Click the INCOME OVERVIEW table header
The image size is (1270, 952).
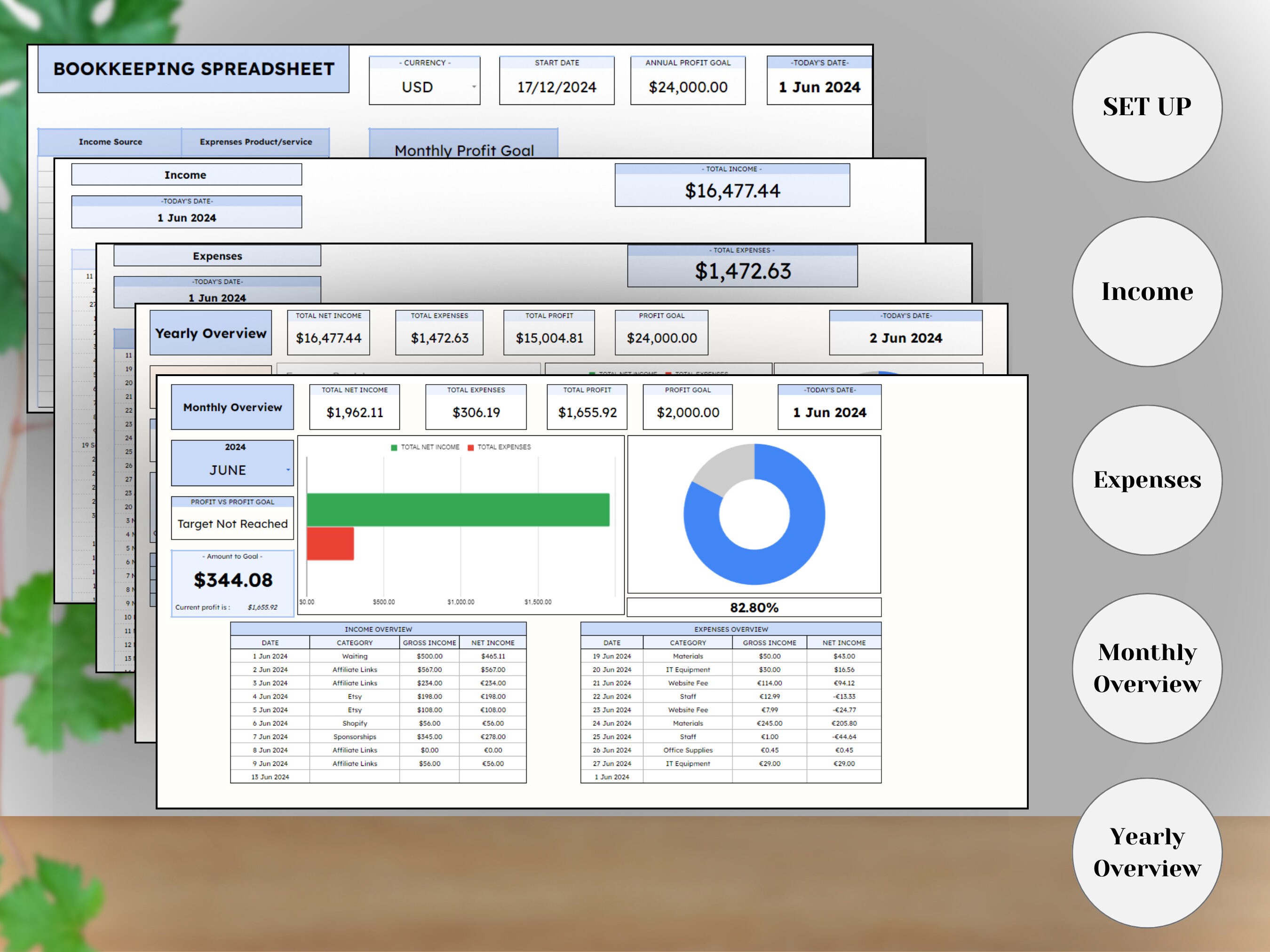coord(378,629)
